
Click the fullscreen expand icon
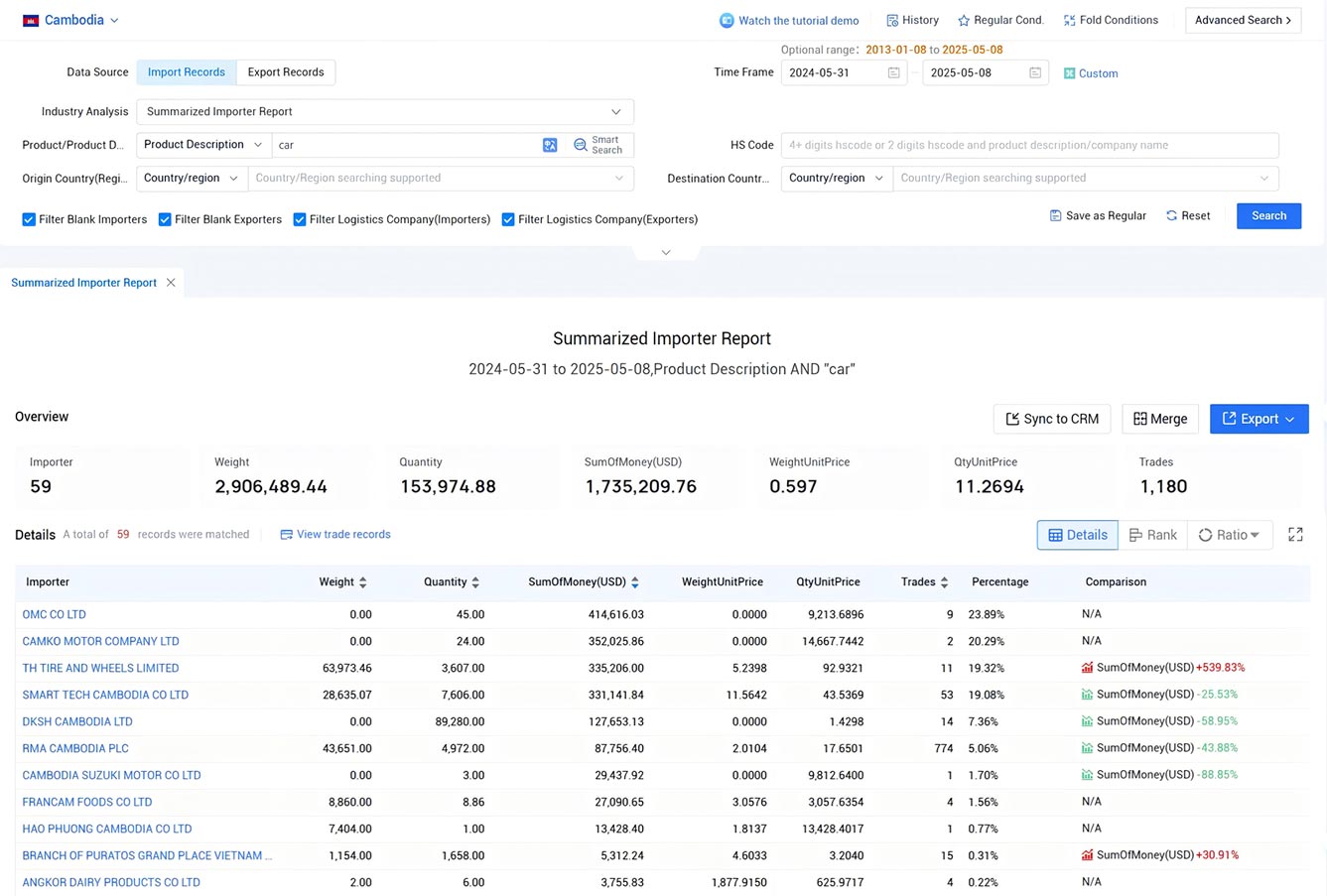(1295, 535)
